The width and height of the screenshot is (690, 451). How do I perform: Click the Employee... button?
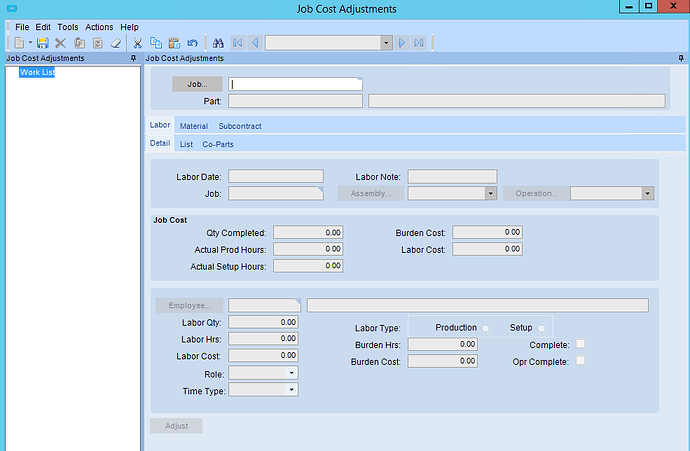tap(189, 305)
